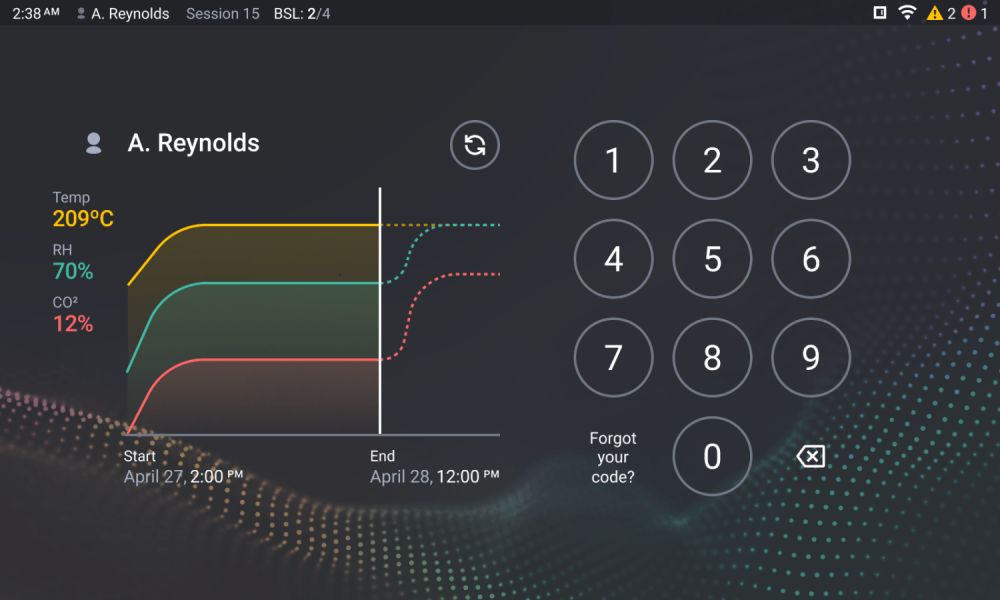
Task: Click the refresh icon beside A. Reynolds
Action: [x=475, y=145]
